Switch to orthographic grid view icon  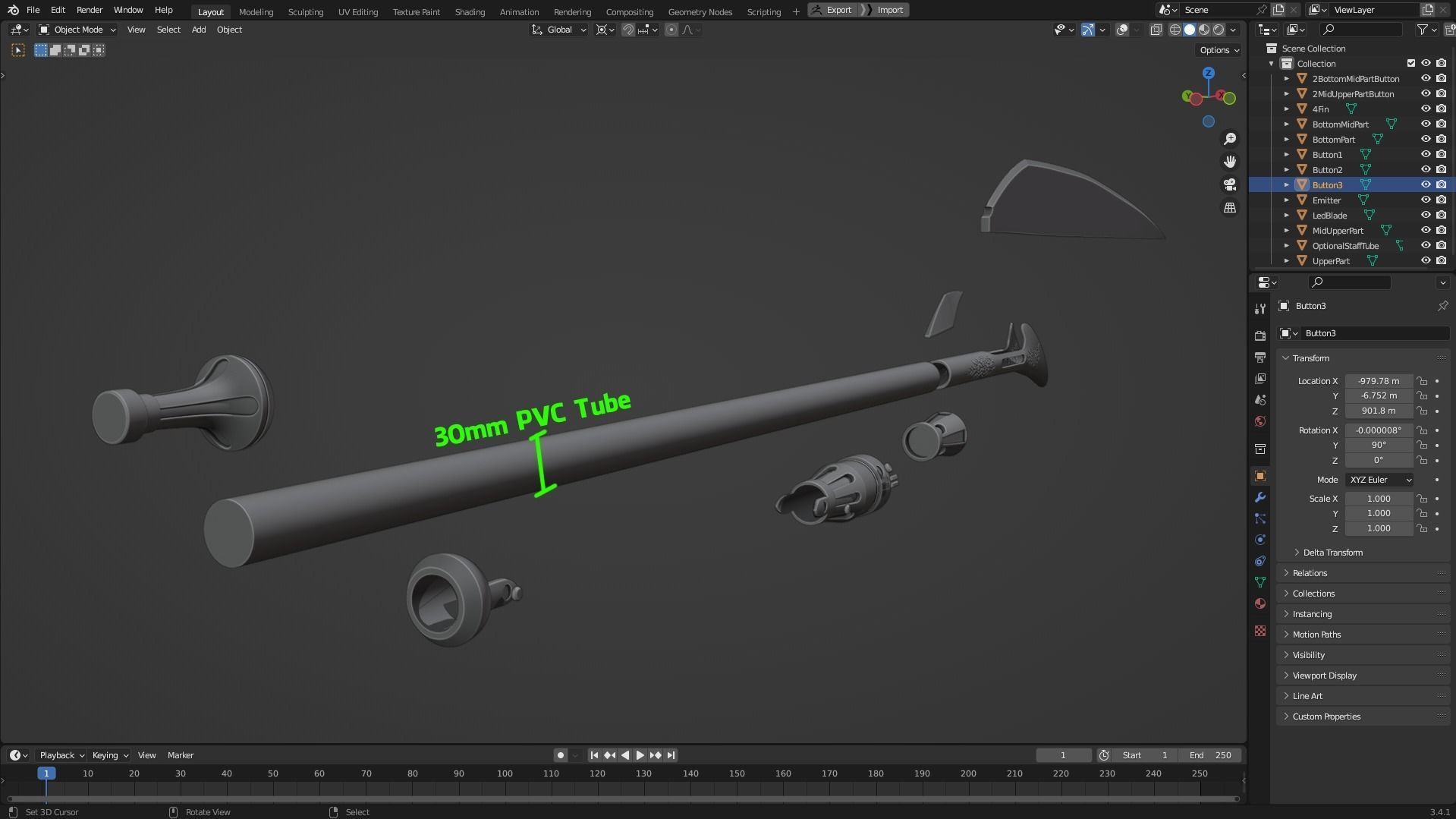(x=1230, y=207)
